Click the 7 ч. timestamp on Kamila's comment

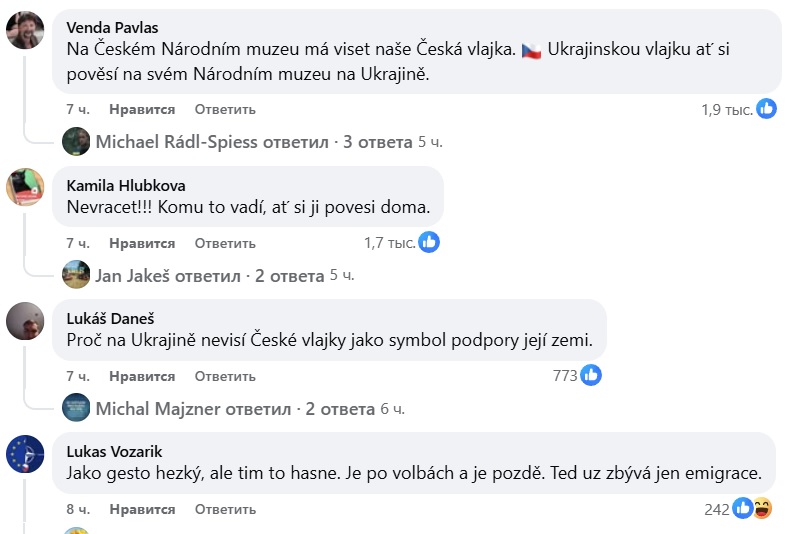point(78,243)
